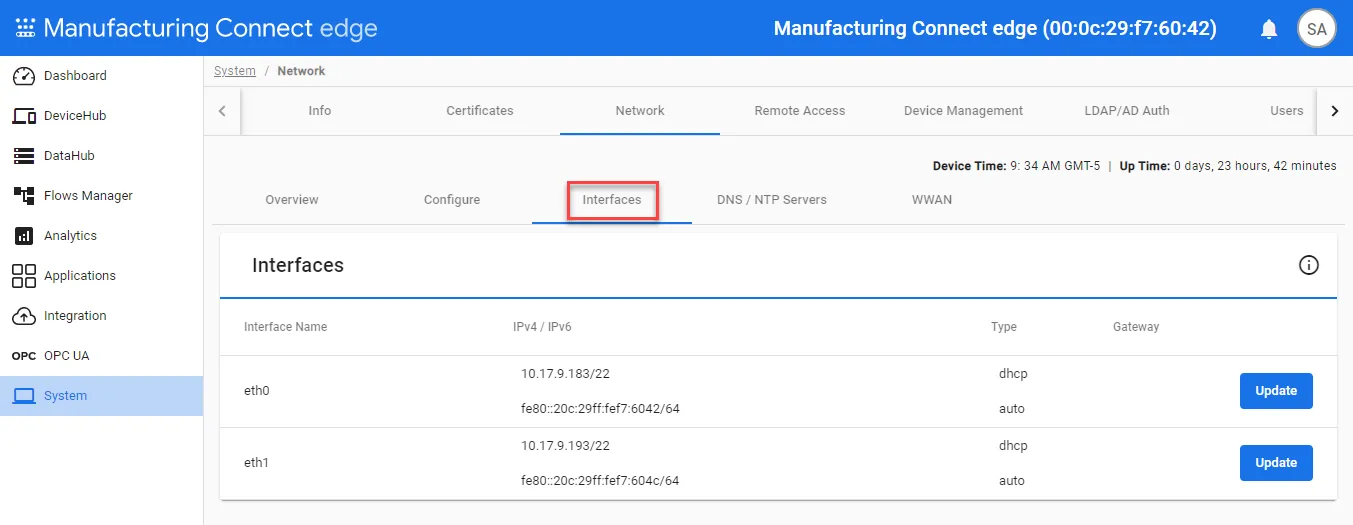Open the Device Management tab
Image resolution: width=1353 pixels, height=525 pixels.
click(x=963, y=111)
